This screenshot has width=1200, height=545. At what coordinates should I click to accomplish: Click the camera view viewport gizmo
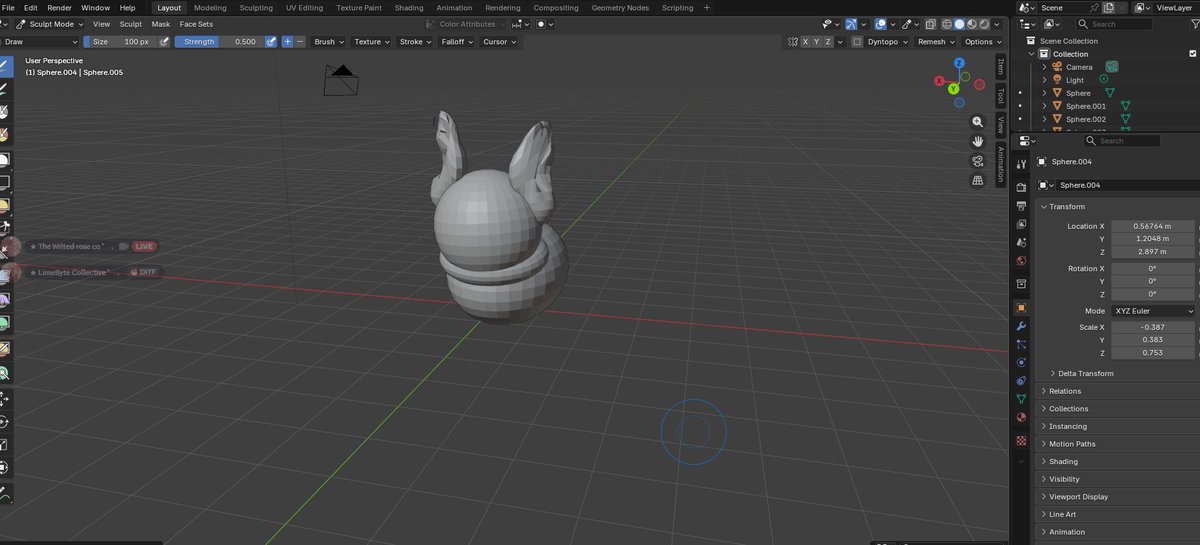tap(978, 161)
